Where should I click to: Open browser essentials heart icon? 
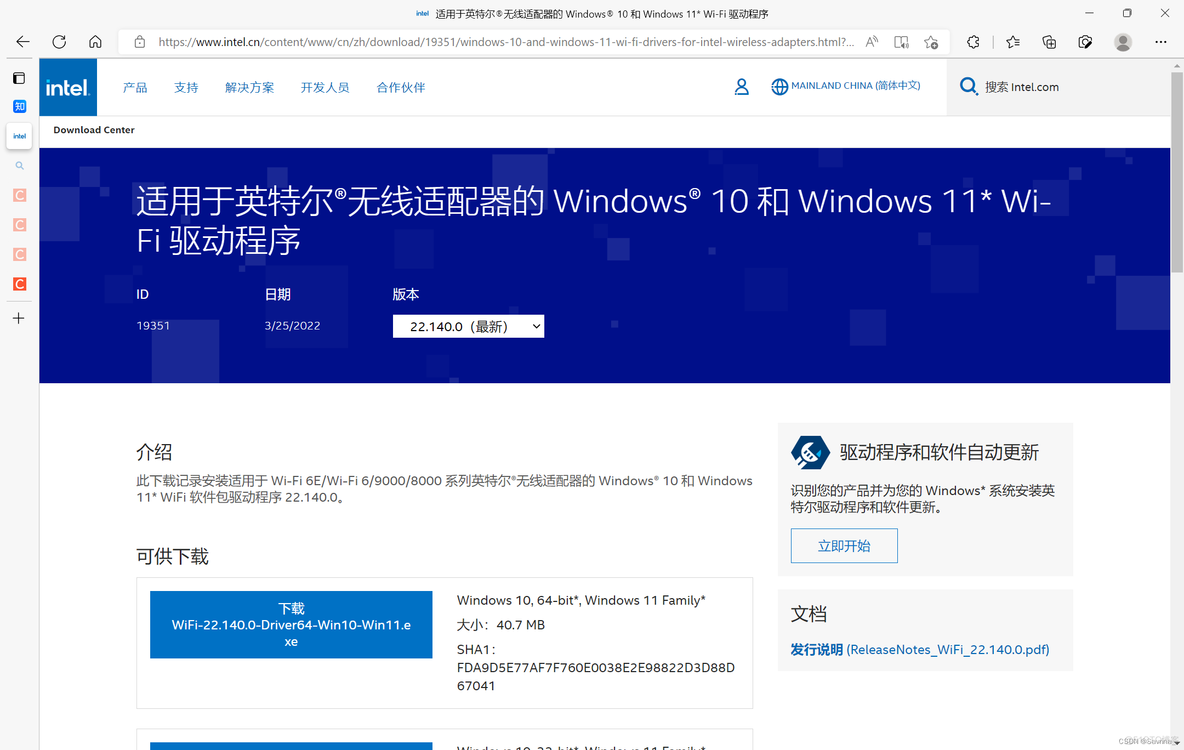click(x=1085, y=42)
